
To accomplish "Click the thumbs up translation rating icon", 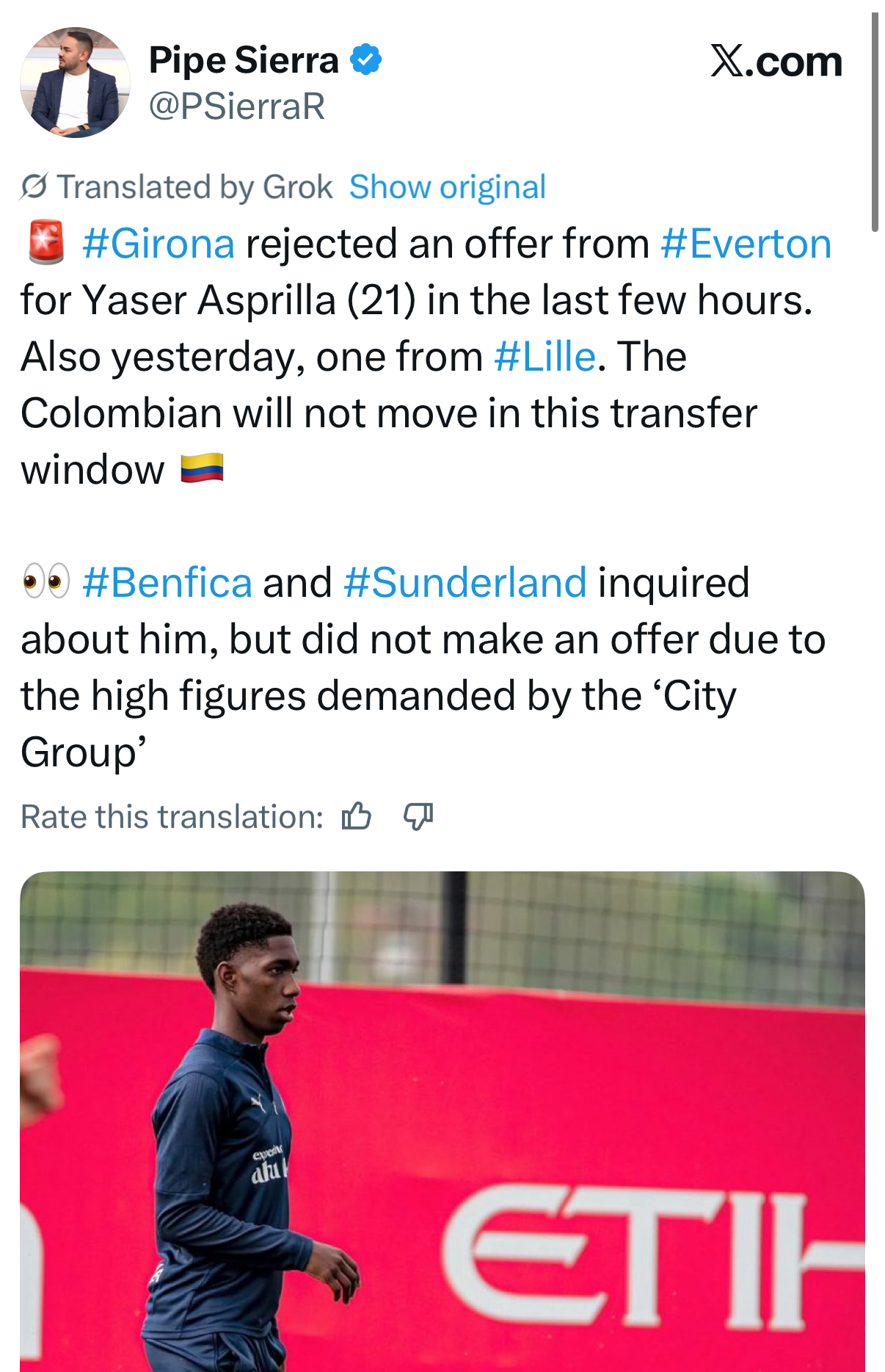I will point(357,816).
